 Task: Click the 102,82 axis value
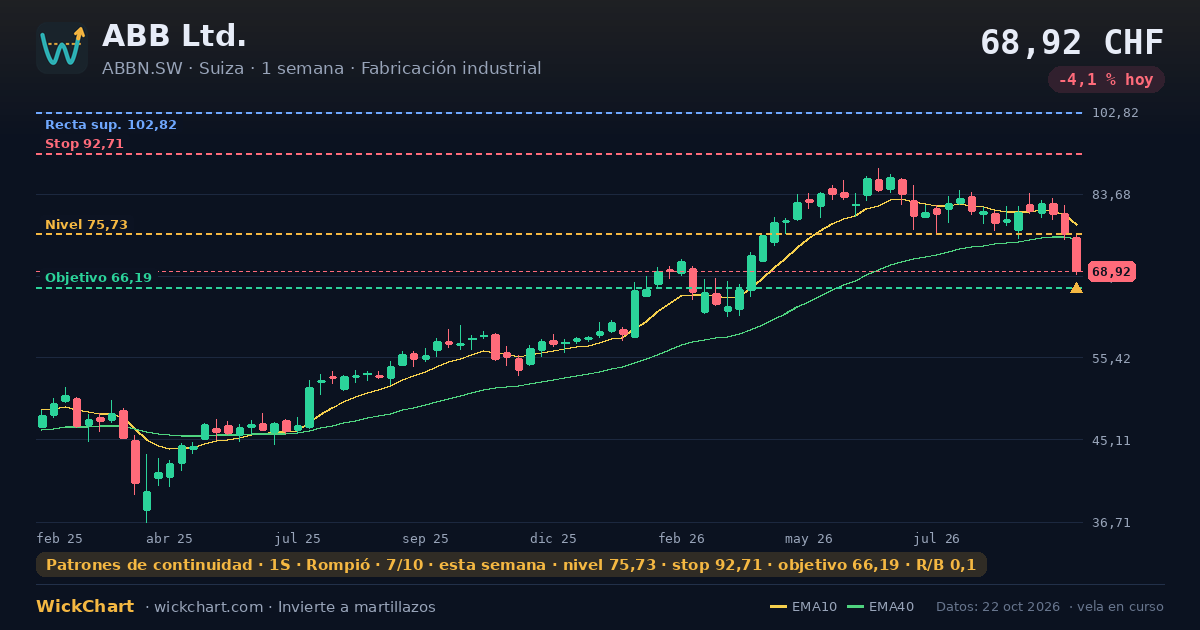[x=1116, y=113]
